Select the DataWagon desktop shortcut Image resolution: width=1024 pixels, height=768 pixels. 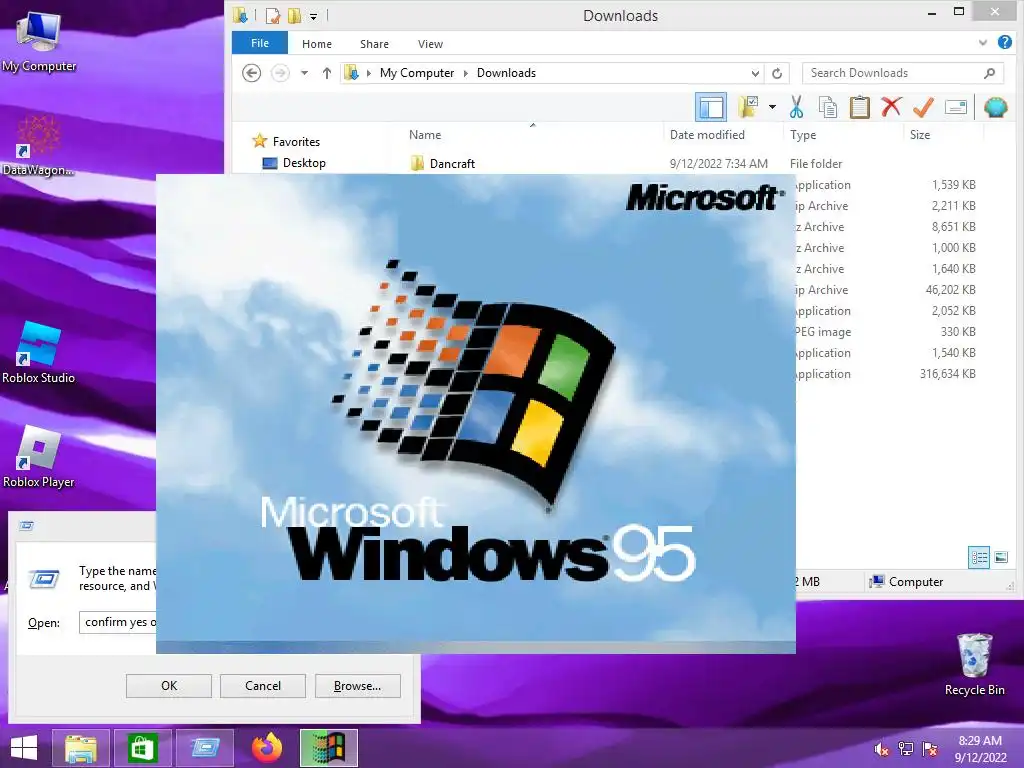37,146
